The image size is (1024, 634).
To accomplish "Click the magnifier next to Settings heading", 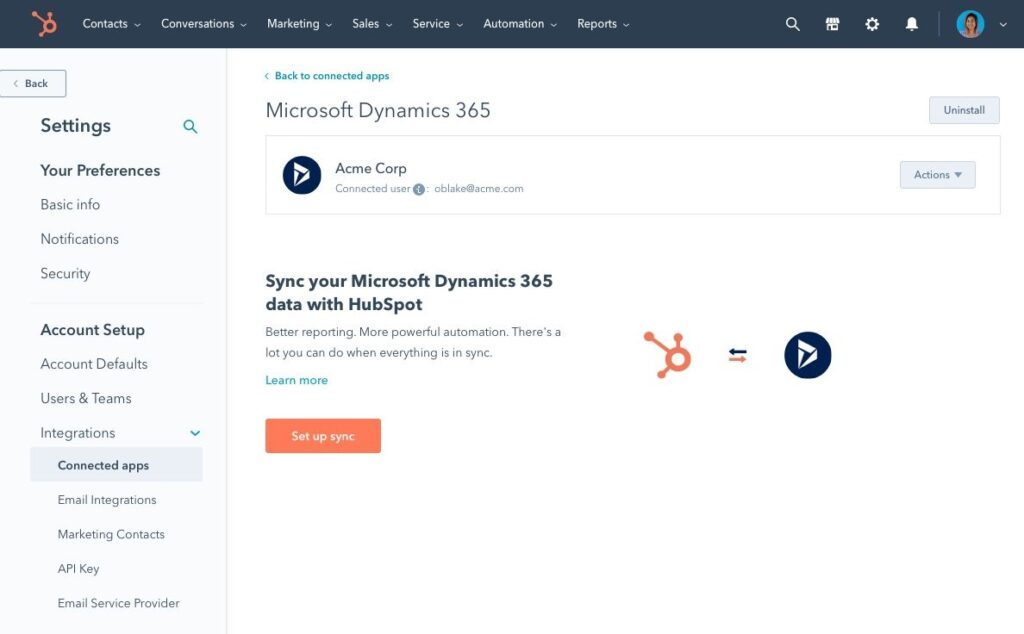I will tap(189, 127).
